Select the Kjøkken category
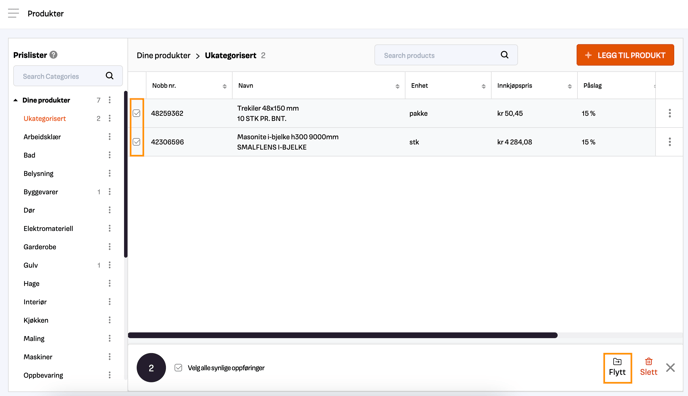 (x=36, y=320)
